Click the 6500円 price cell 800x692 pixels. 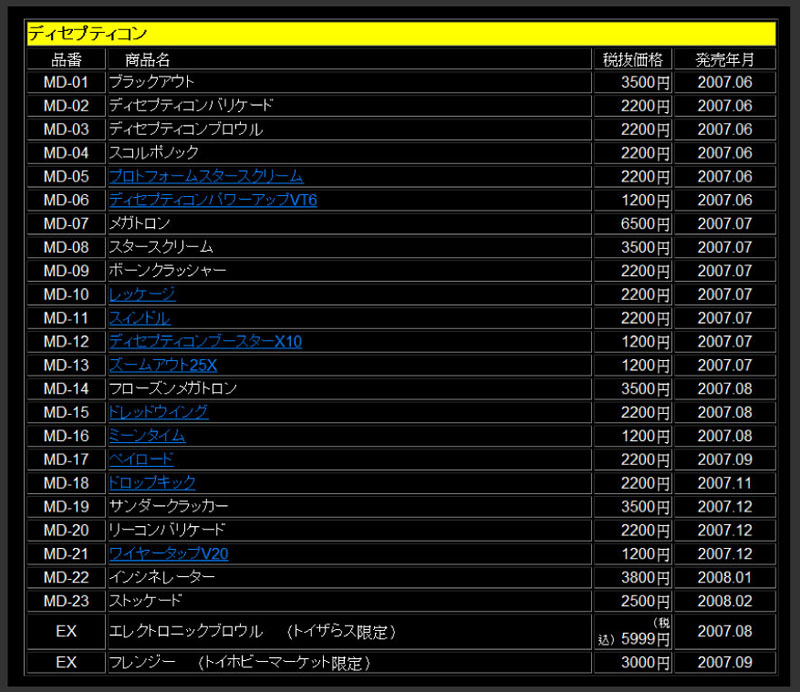pyautogui.click(x=633, y=224)
